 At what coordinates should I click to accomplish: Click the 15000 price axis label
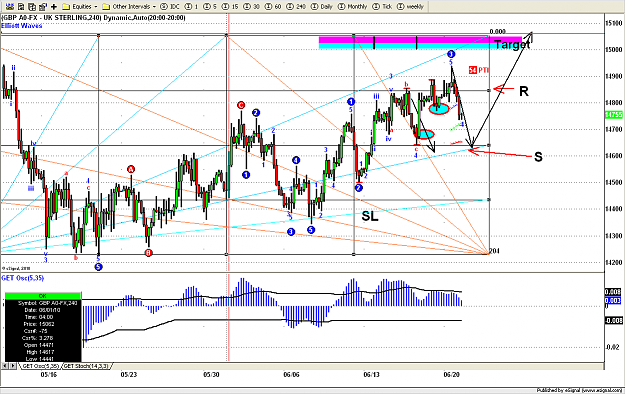[x=613, y=49]
